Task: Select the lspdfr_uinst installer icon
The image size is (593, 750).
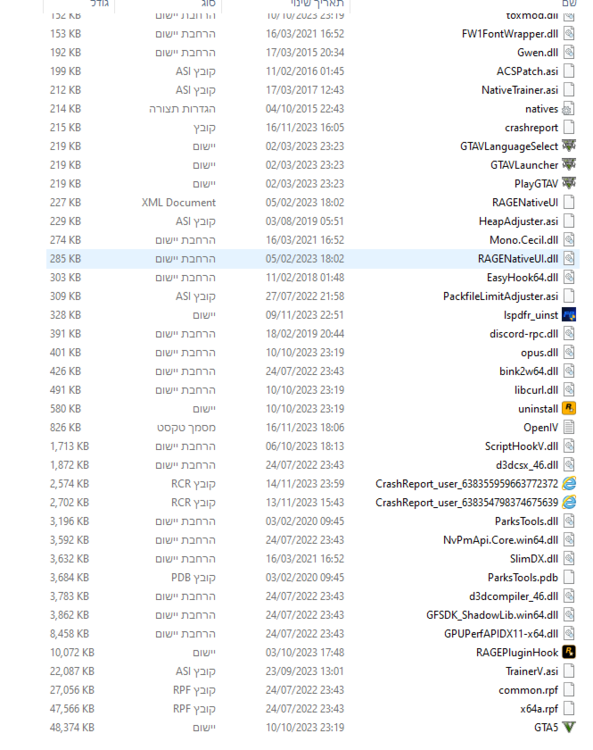Action: 569,315
